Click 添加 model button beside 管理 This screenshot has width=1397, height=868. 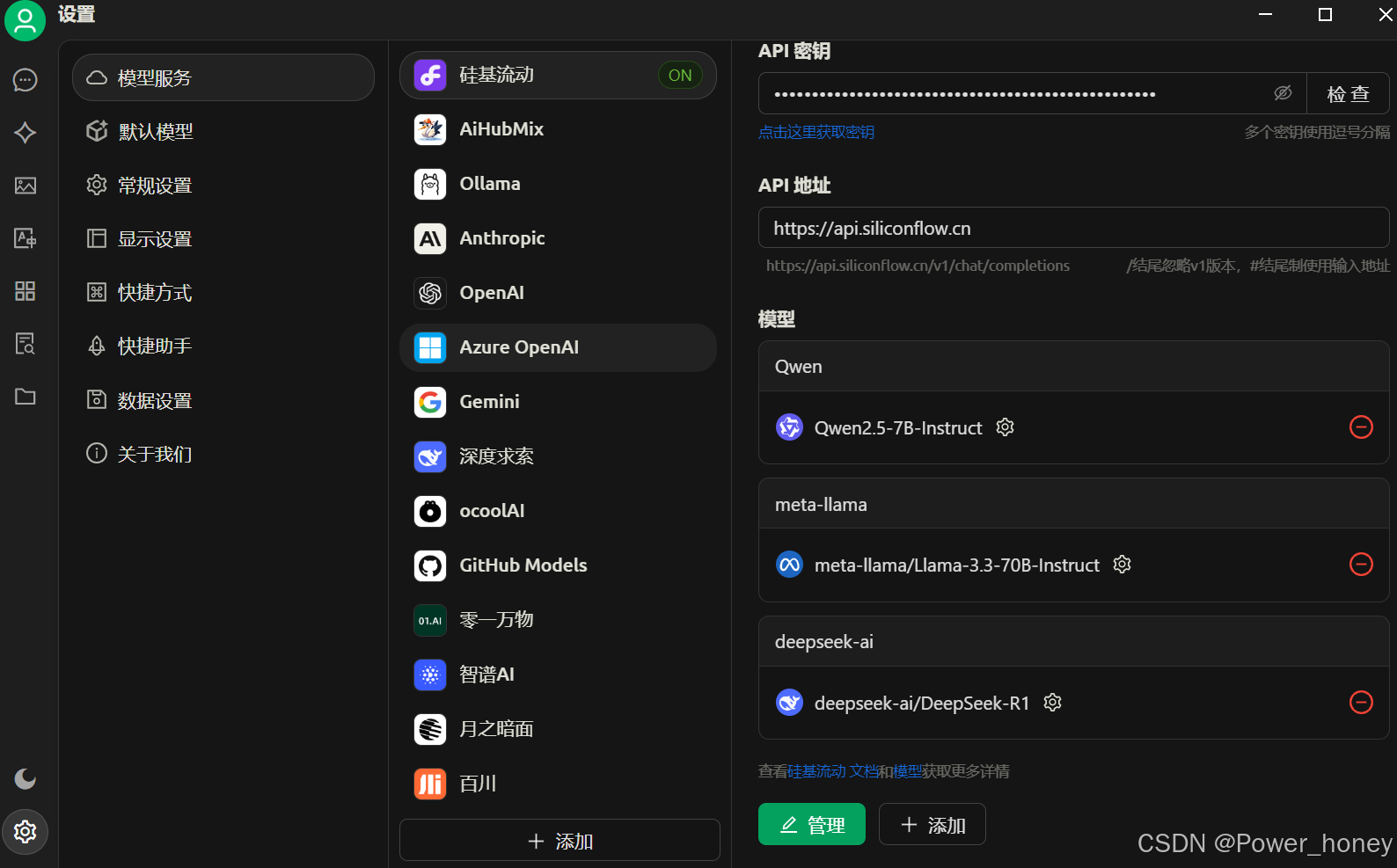pyautogui.click(x=932, y=824)
